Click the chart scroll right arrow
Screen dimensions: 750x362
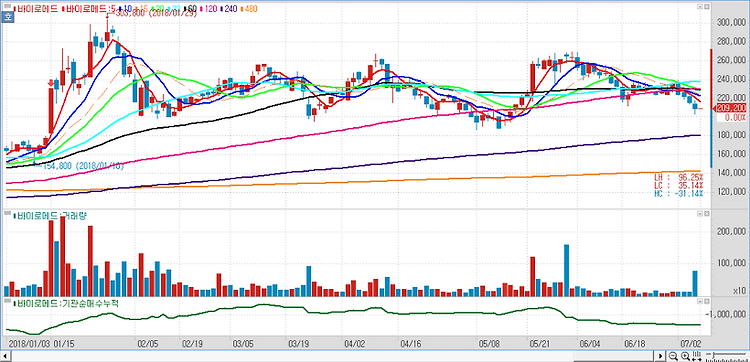coord(661,356)
